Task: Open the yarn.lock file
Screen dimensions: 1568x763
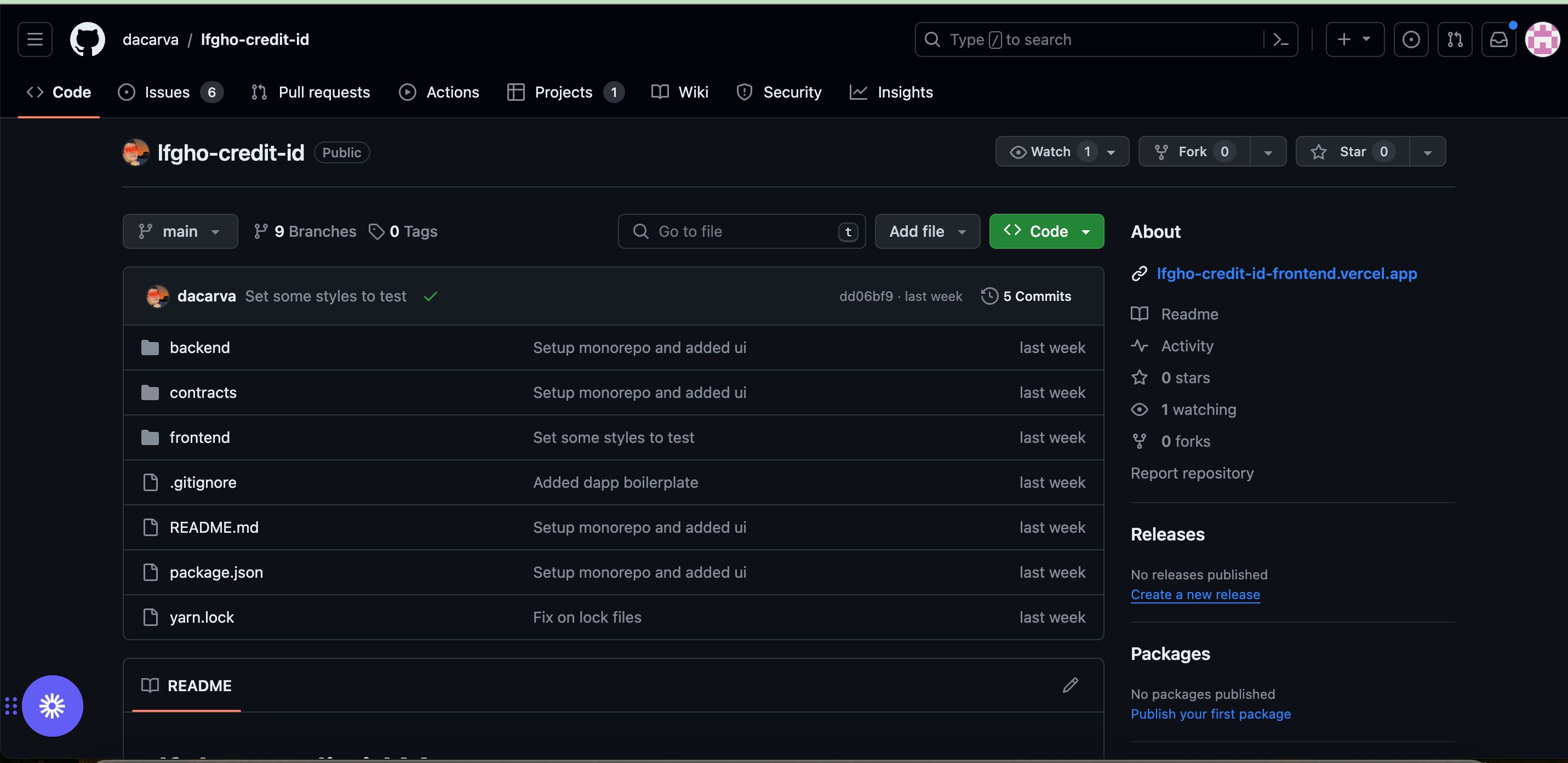Action: tap(202, 618)
